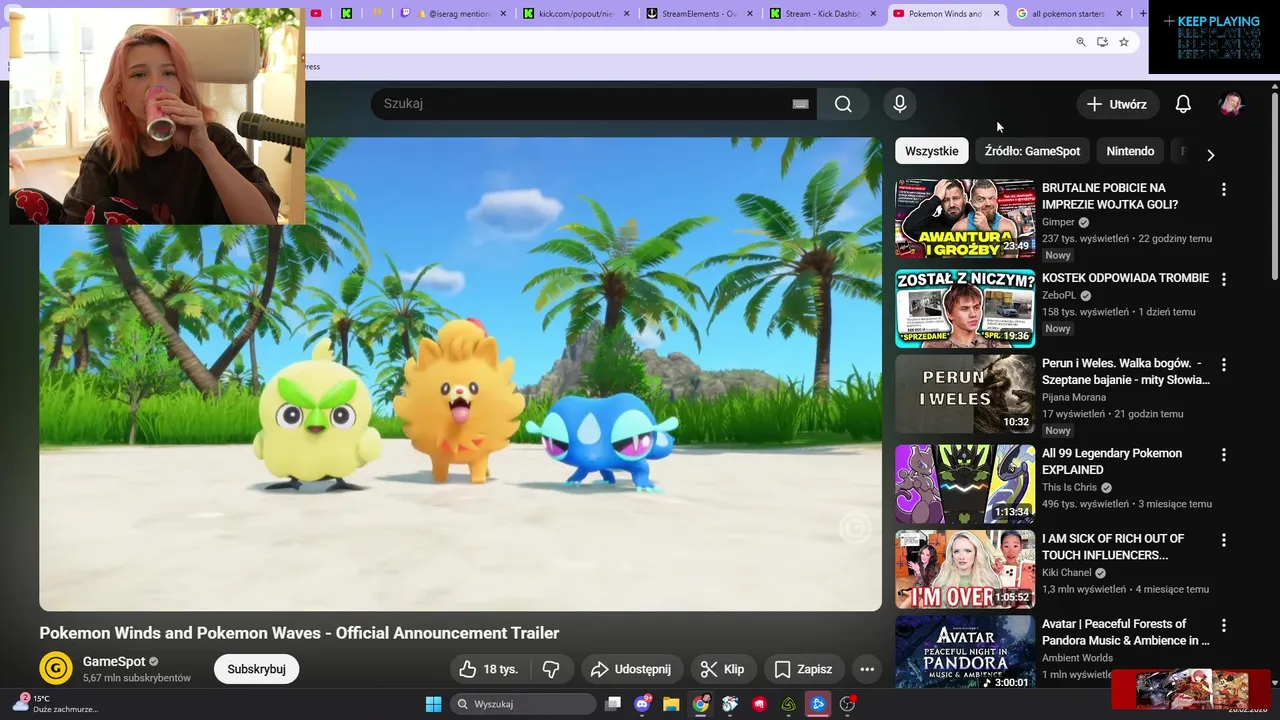Open a new browser tab with plus
The height and width of the screenshot is (720, 1280).
(1142, 13)
